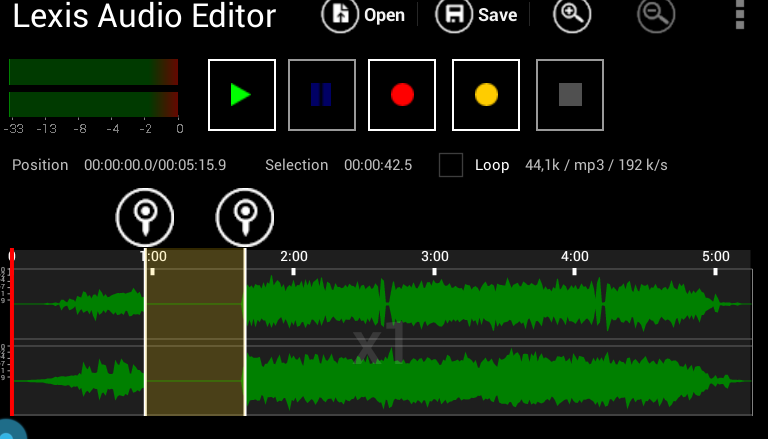Open the overflow menu with three dots
Viewport: 768px width, 439px height.
740,15
